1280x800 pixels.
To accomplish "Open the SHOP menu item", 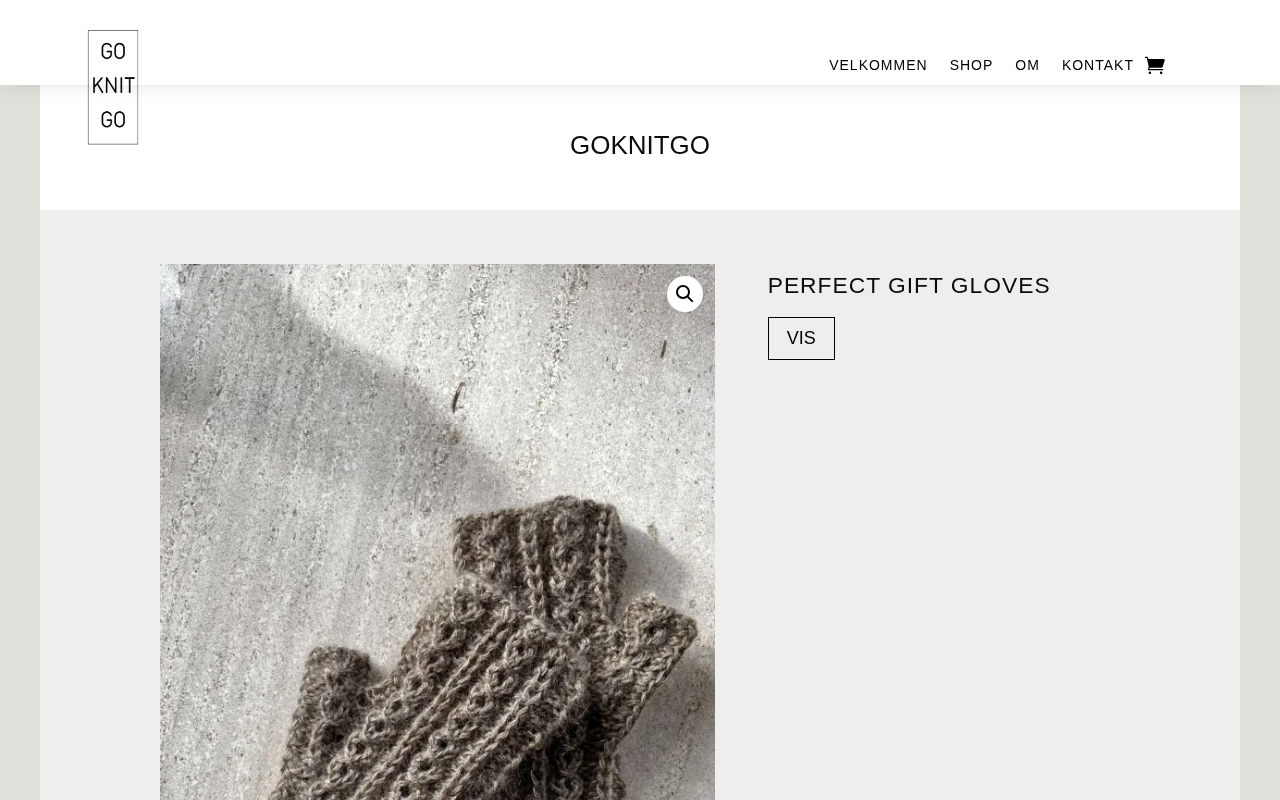I will pos(971,65).
